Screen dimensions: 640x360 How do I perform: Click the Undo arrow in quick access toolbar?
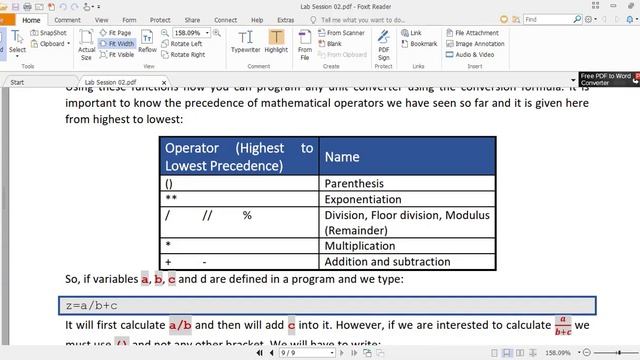[x=63, y=7]
